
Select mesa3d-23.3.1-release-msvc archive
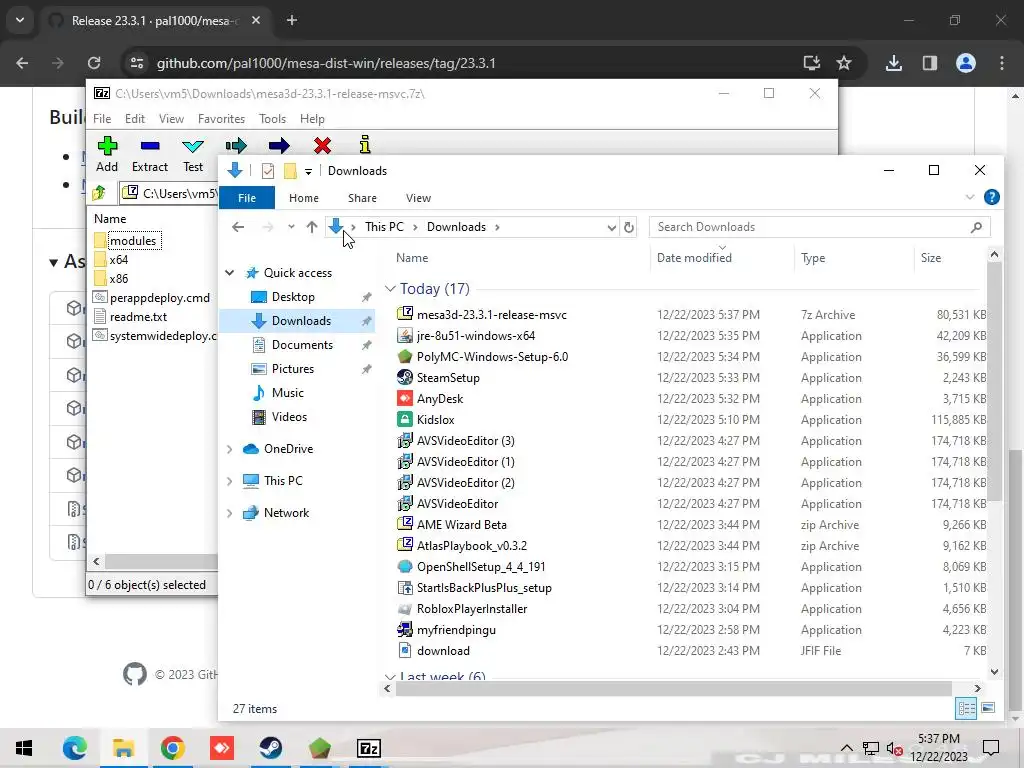coord(491,315)
